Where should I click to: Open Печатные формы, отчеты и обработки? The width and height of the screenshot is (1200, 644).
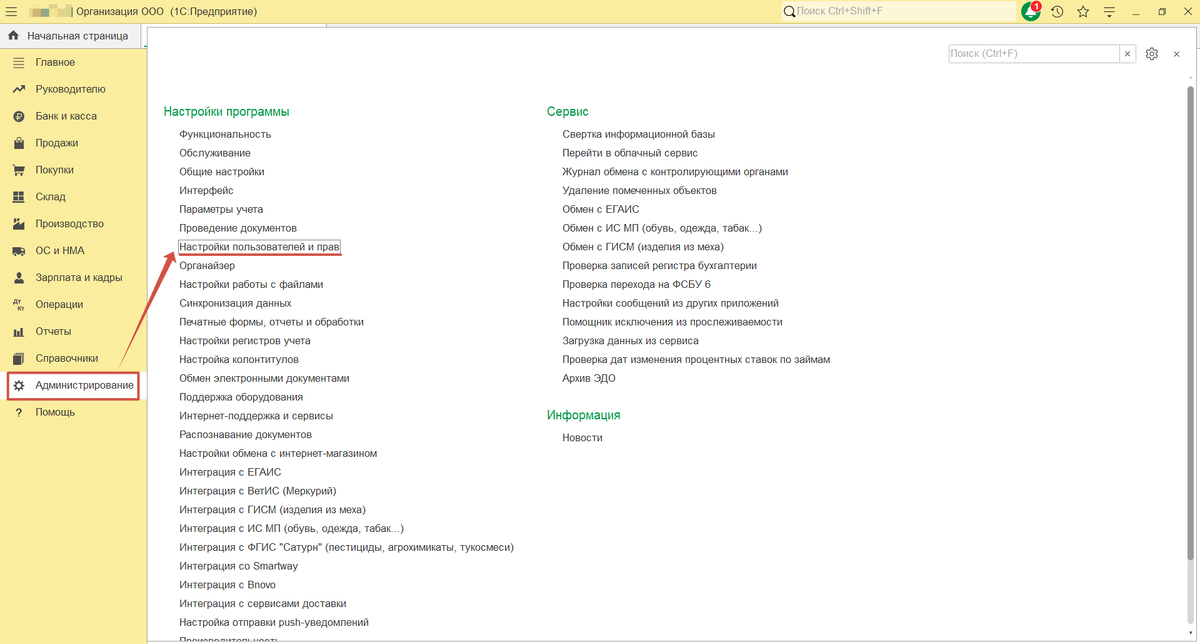tap(271, 322)
